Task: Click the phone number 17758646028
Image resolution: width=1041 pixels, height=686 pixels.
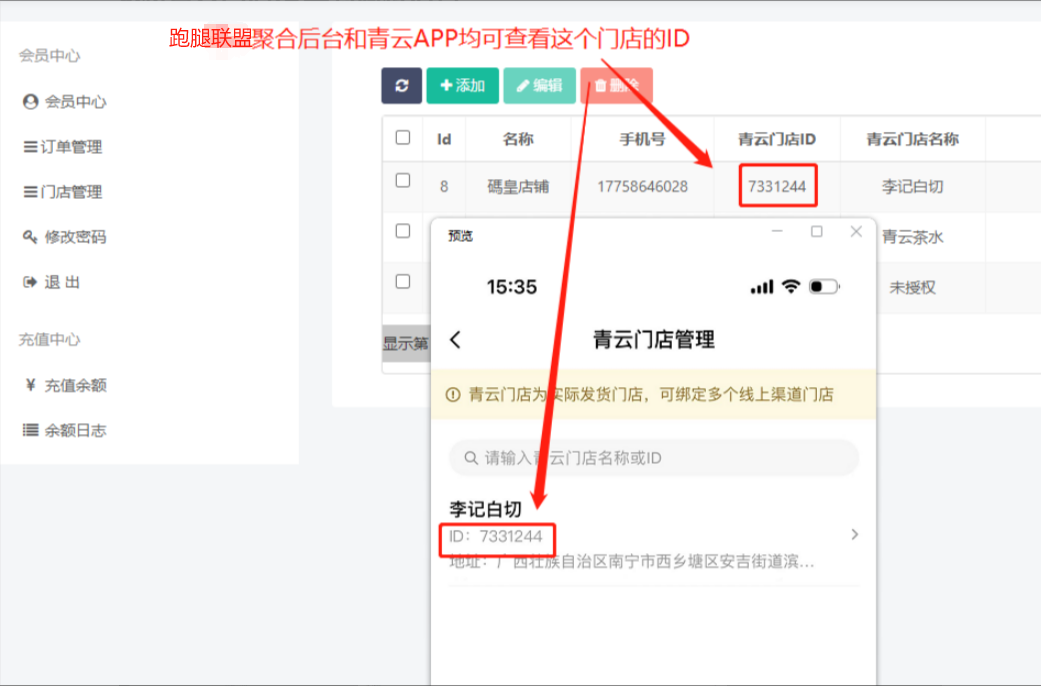Action: (x=642, y=187)
